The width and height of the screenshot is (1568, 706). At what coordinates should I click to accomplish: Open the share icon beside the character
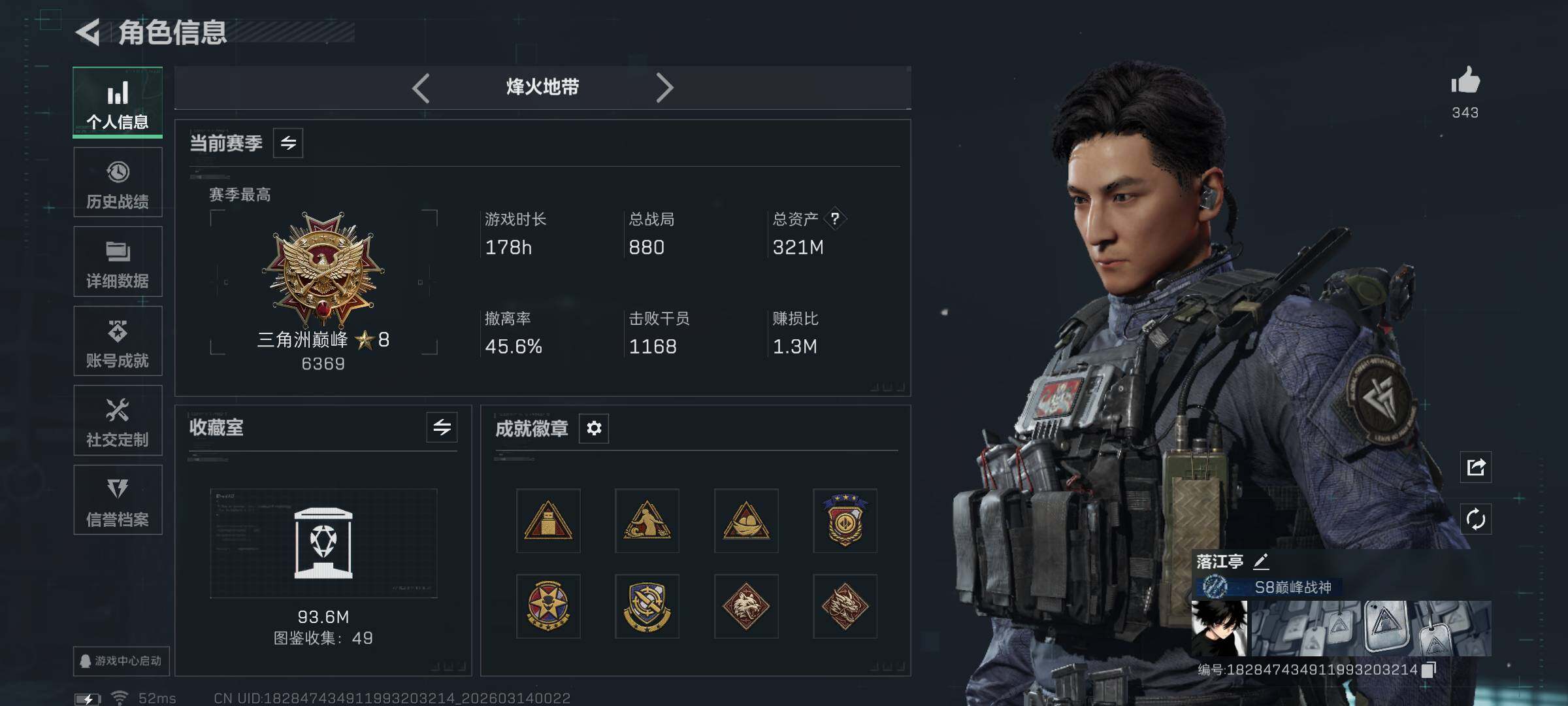1476,467
